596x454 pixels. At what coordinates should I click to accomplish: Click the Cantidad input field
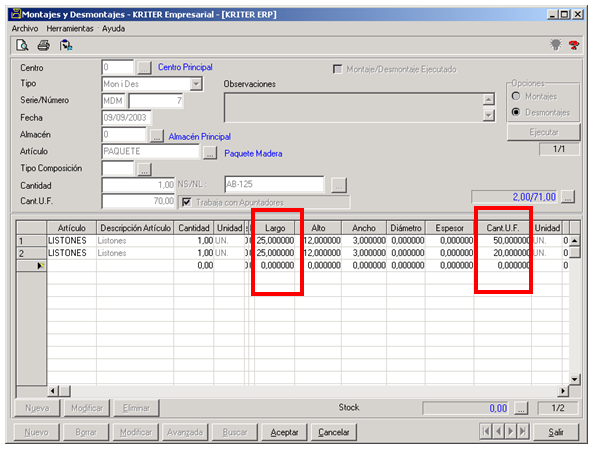click(x=138, y=185)
